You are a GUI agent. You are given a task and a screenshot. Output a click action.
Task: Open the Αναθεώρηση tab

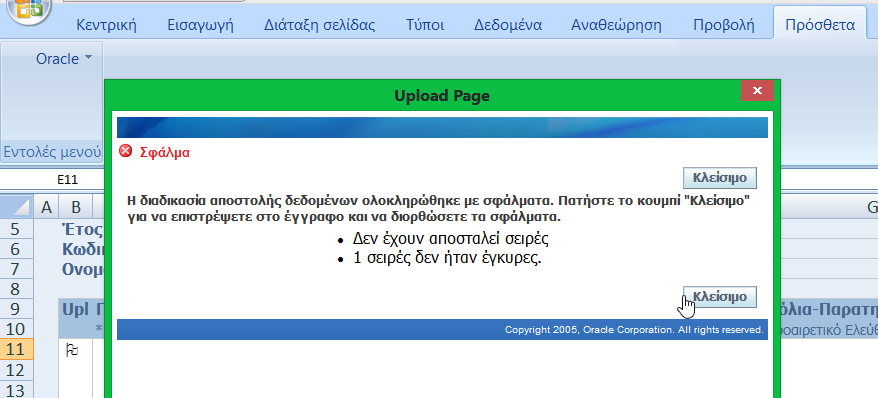(x=616, y=25)
